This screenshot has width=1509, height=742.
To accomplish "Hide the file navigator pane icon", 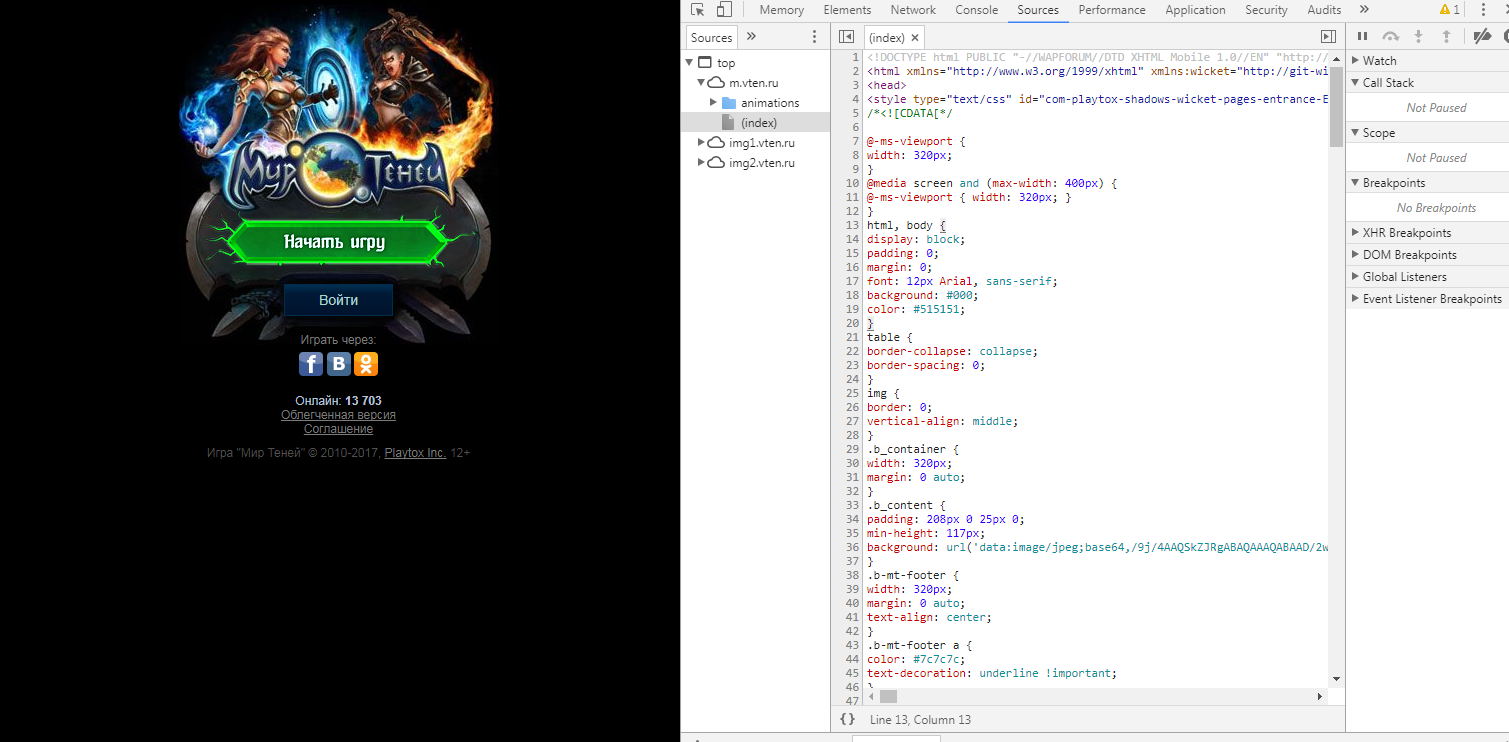I will (846, 37).
